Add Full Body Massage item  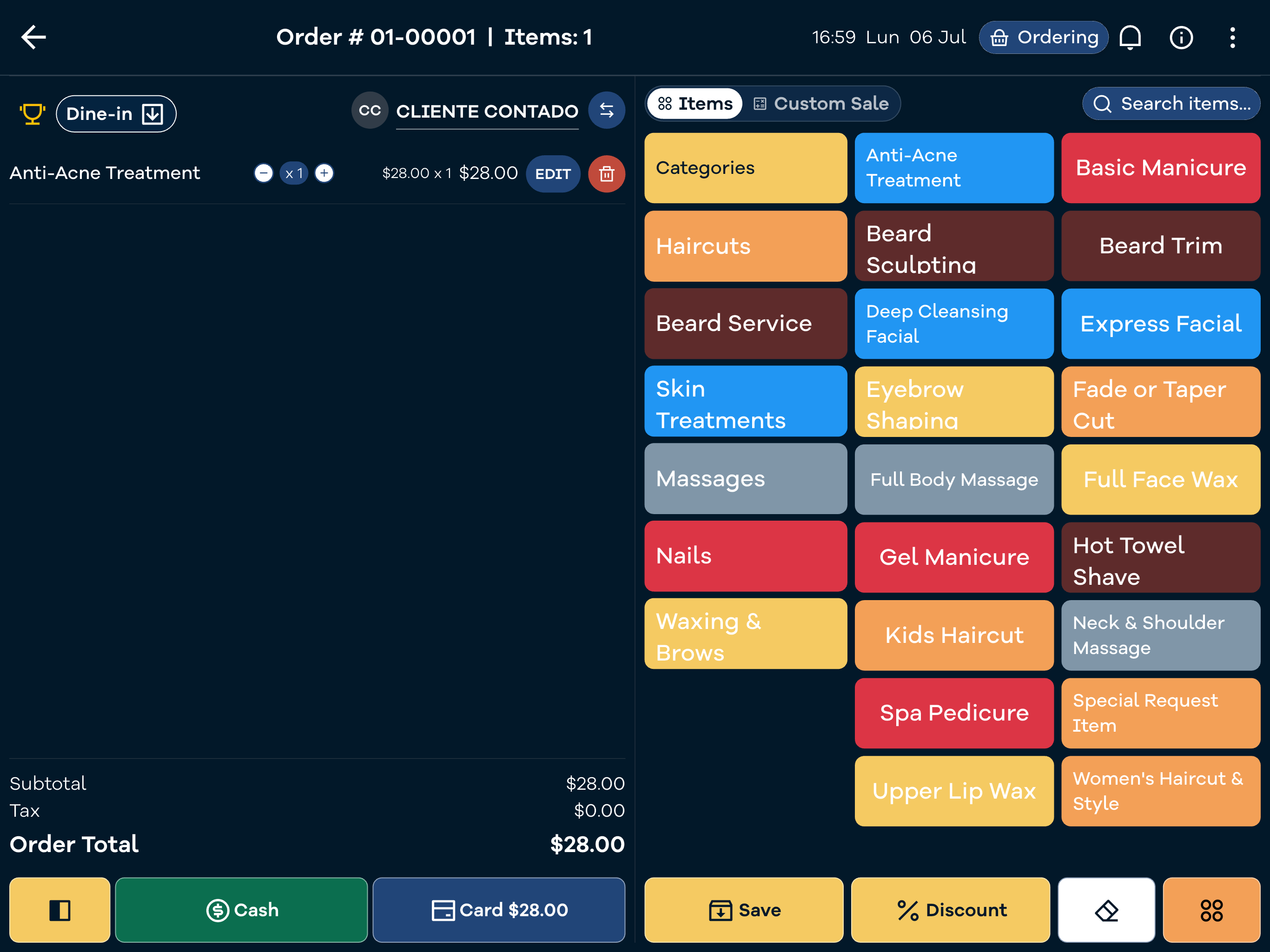pyautogui.click(x=953, y=479)
